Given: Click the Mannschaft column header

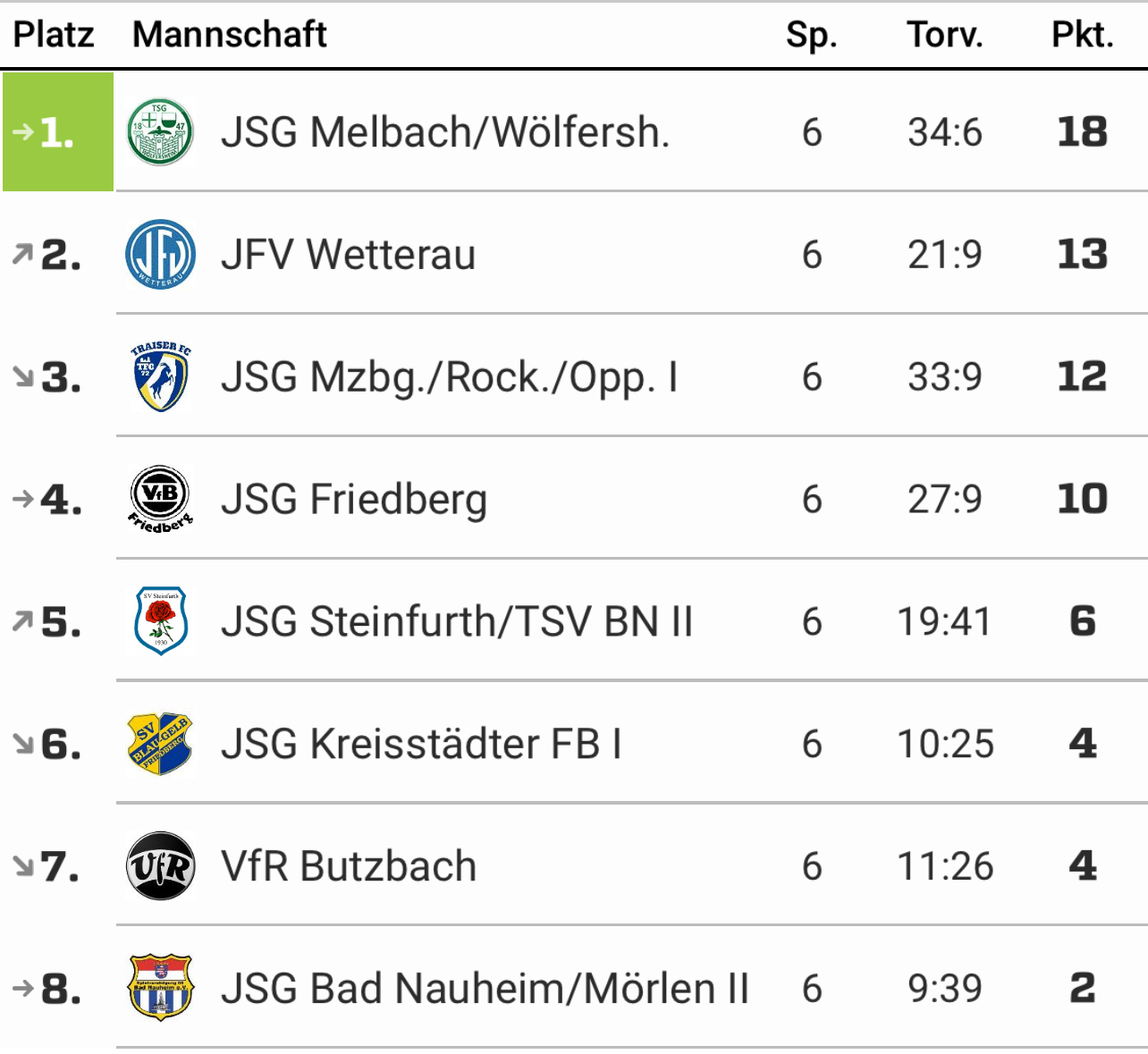Looking at the screenshot, I should 229,34.
